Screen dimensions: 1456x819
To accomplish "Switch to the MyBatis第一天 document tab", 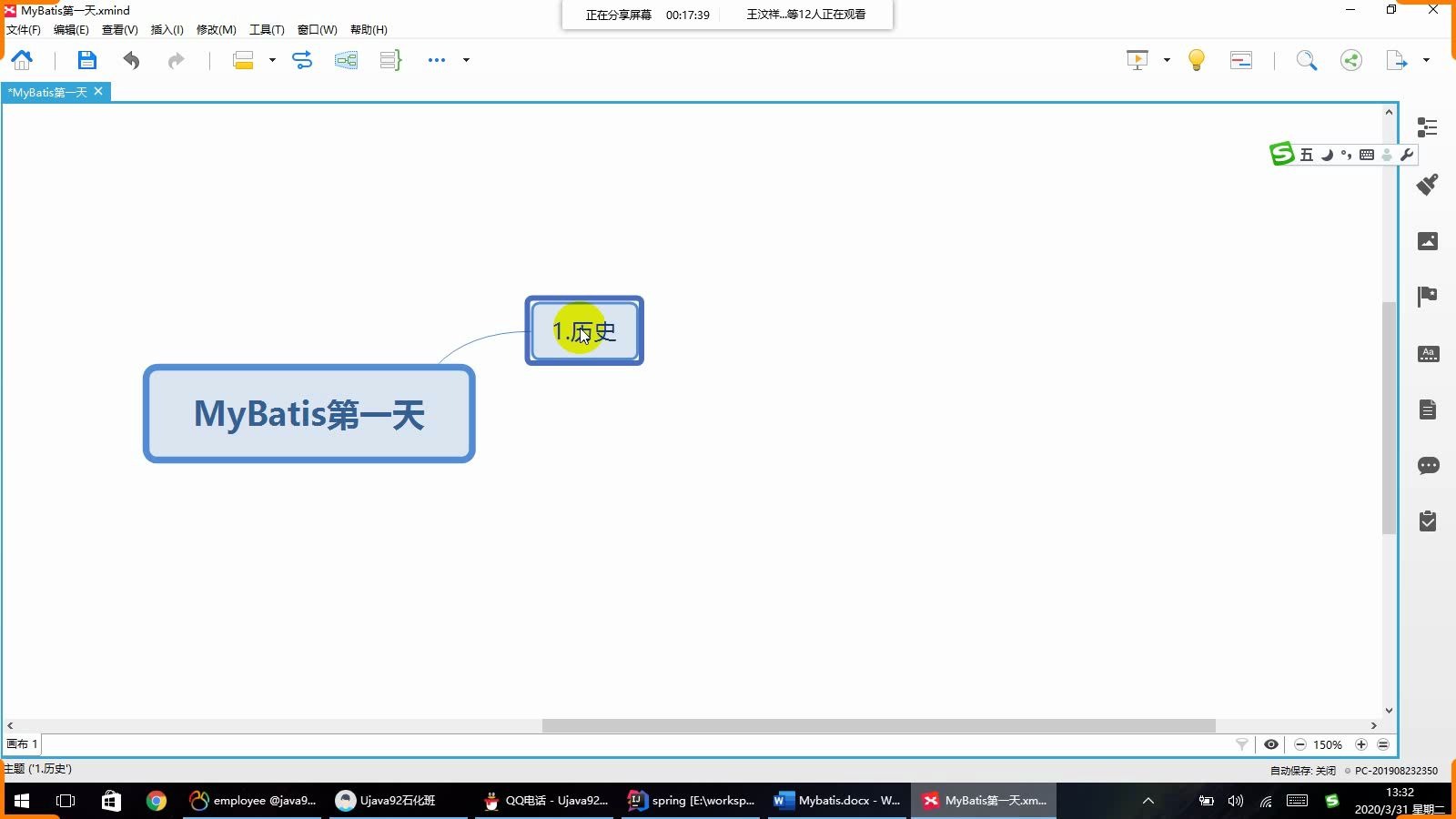I will pyautogui.click(x=50, y=91).
